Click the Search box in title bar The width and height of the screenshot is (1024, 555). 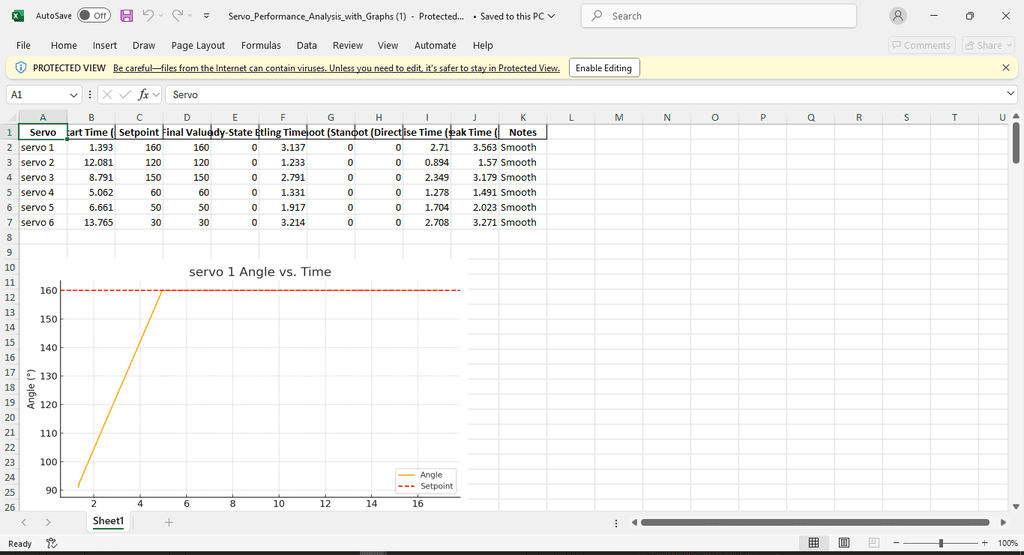[x=720, y=16]
